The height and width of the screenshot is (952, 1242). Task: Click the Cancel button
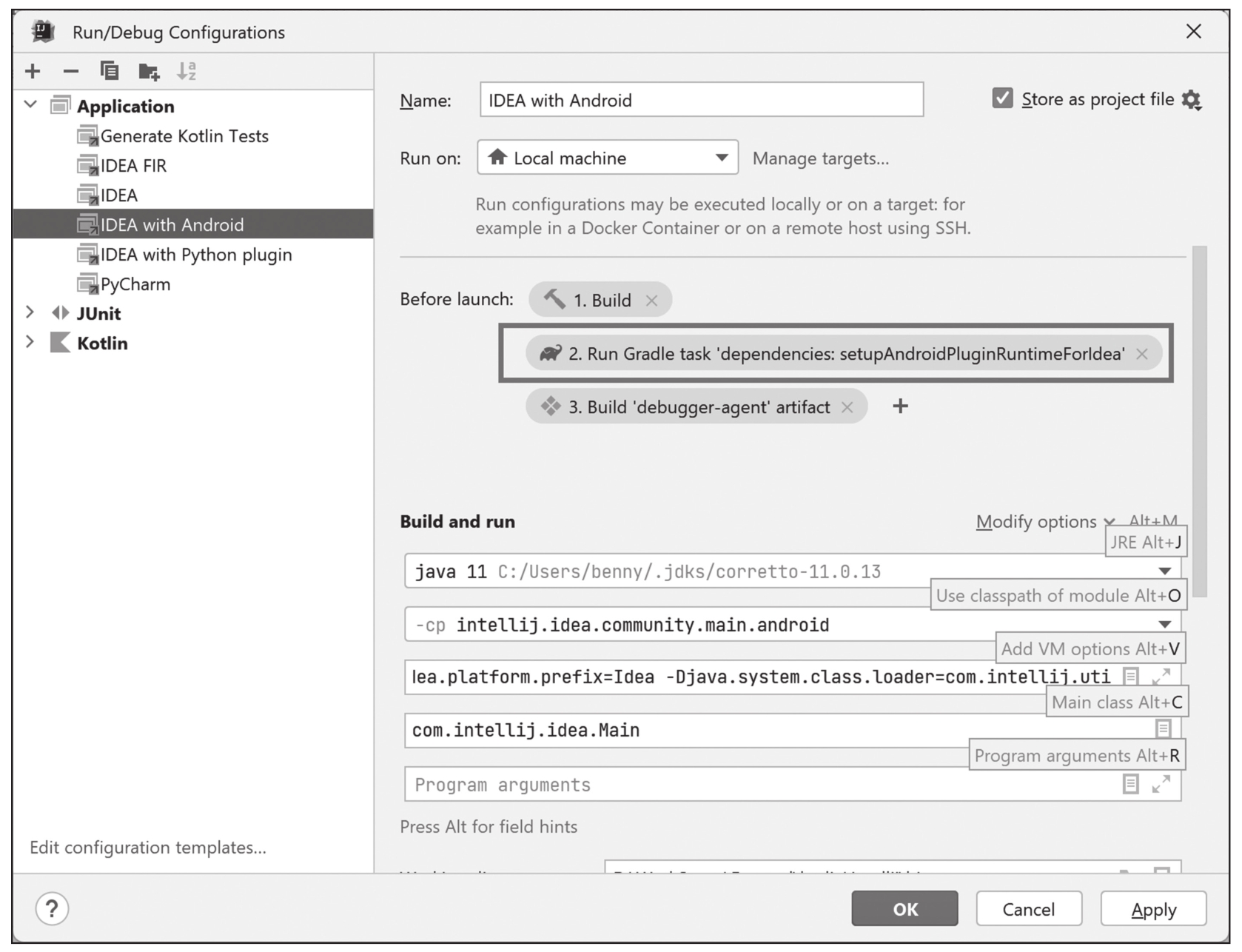(x=1029, y=908)
